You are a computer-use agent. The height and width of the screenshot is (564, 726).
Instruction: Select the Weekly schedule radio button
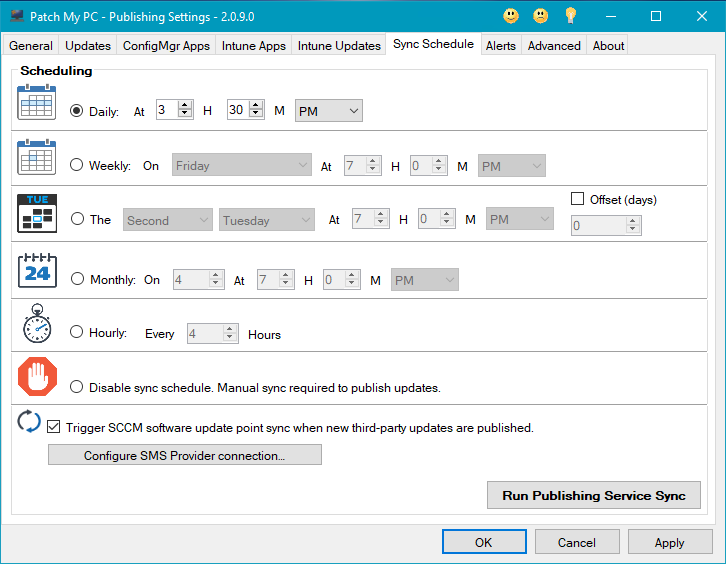[77, 166]
